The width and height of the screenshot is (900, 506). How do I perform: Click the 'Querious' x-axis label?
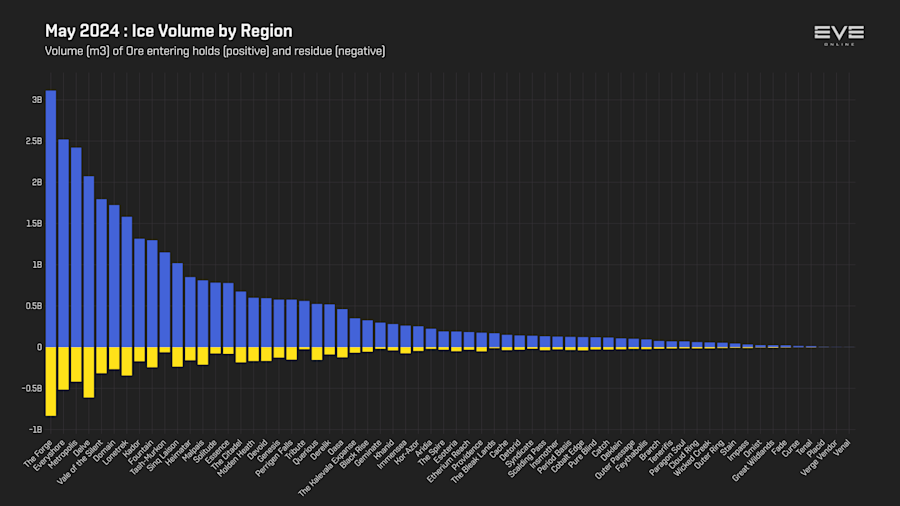click(305, 452)
